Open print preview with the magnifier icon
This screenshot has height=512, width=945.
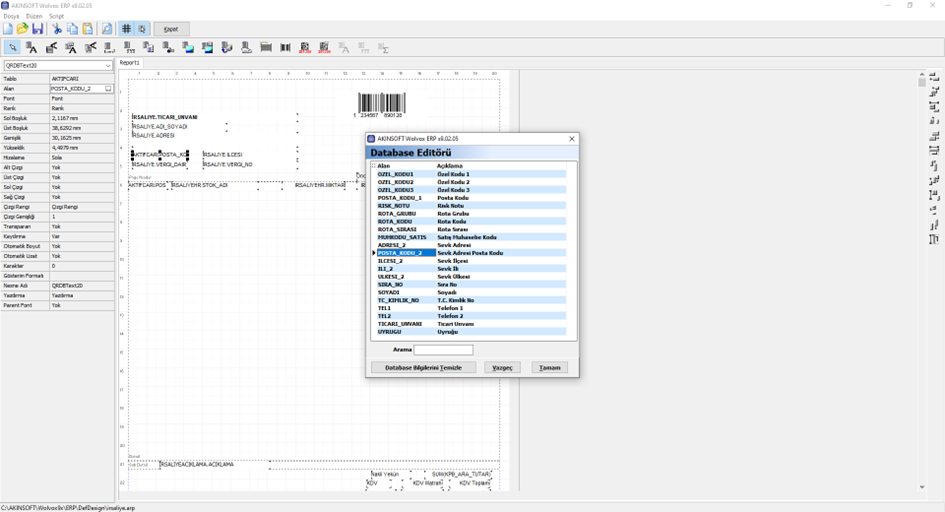click(x=107, y=29)
